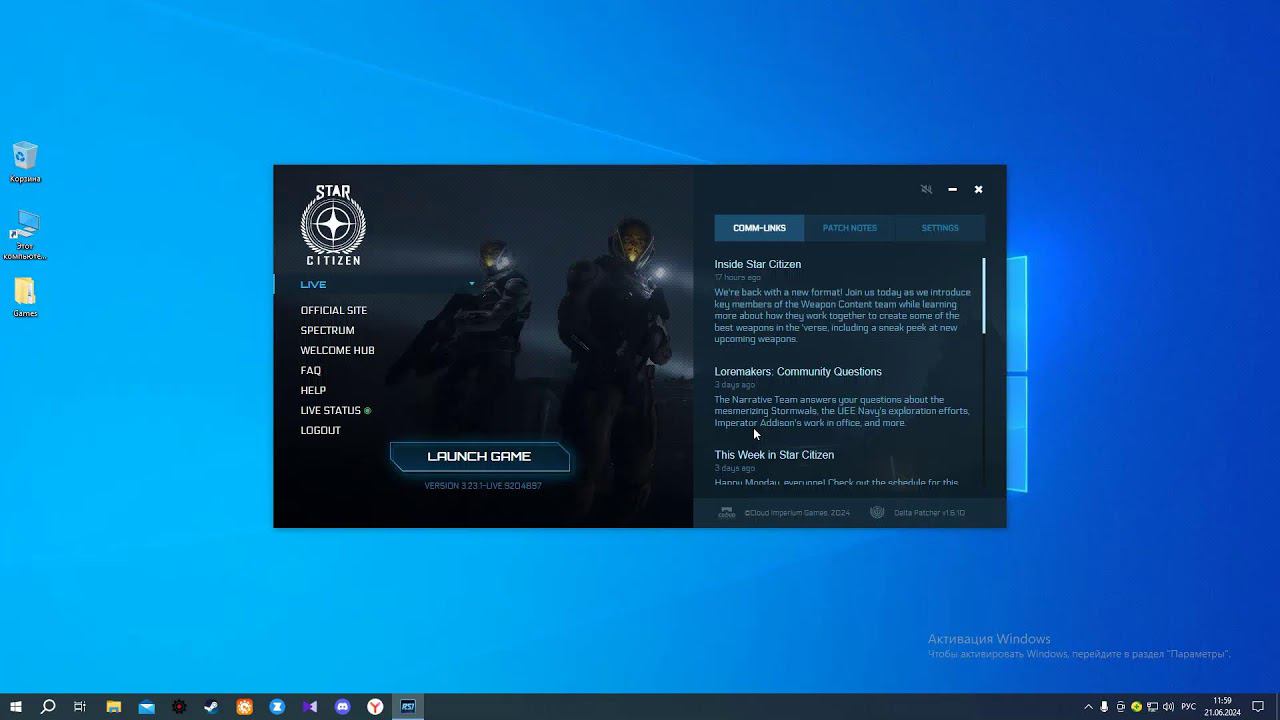Screen dimensions: 1280x720
Task: Click version 3.23.1-LIVE text
Action: (483, 486)
